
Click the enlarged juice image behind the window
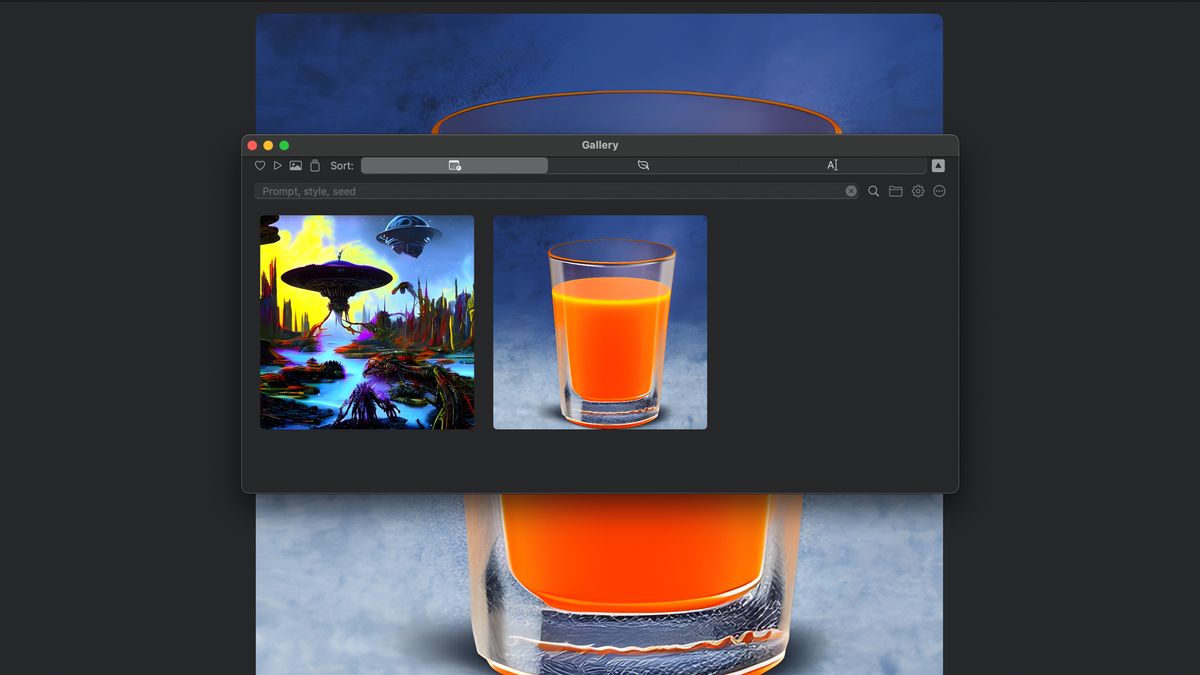pos(600,580)
